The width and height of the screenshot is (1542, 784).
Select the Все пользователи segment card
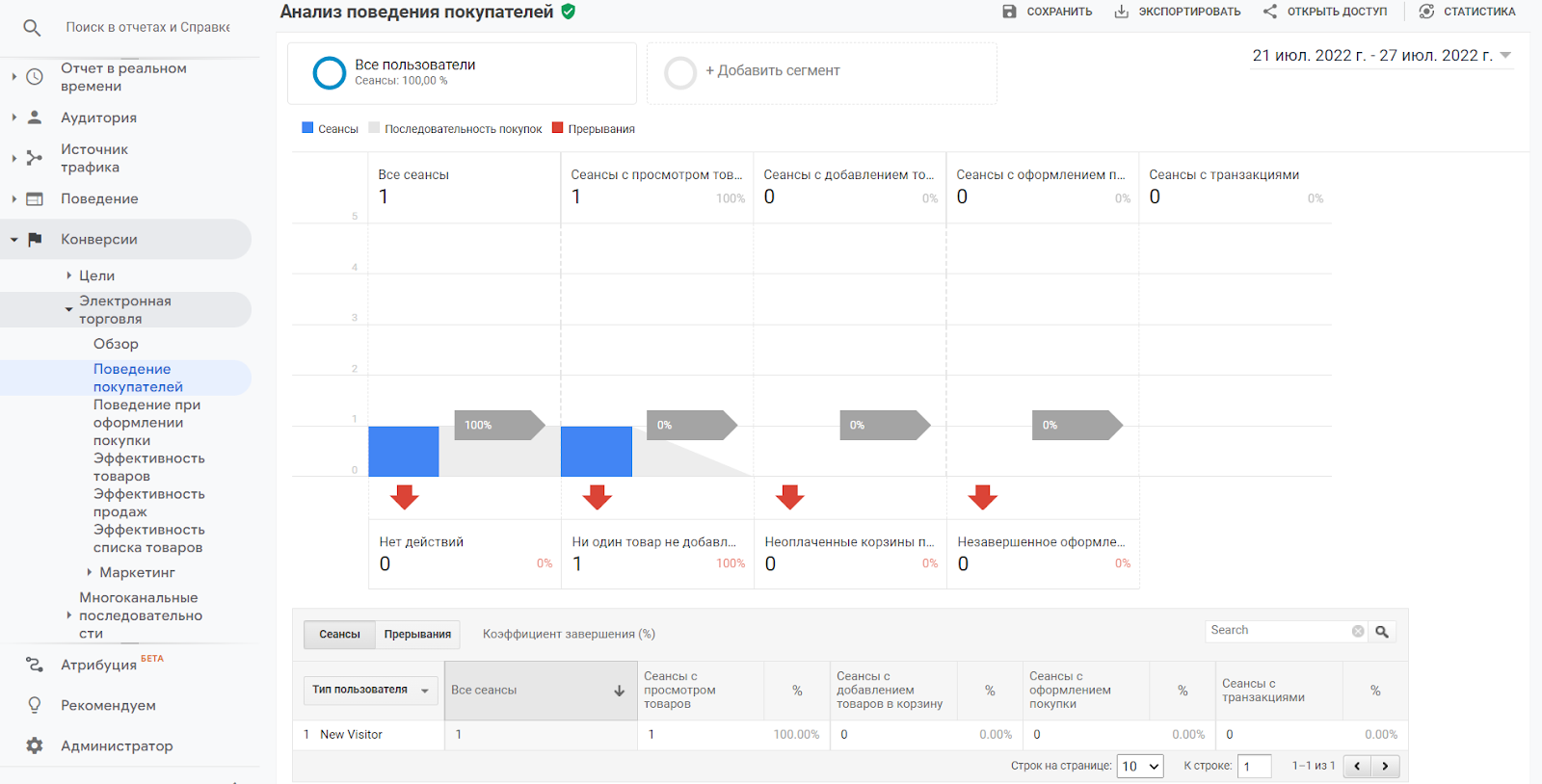pos(462,73)
